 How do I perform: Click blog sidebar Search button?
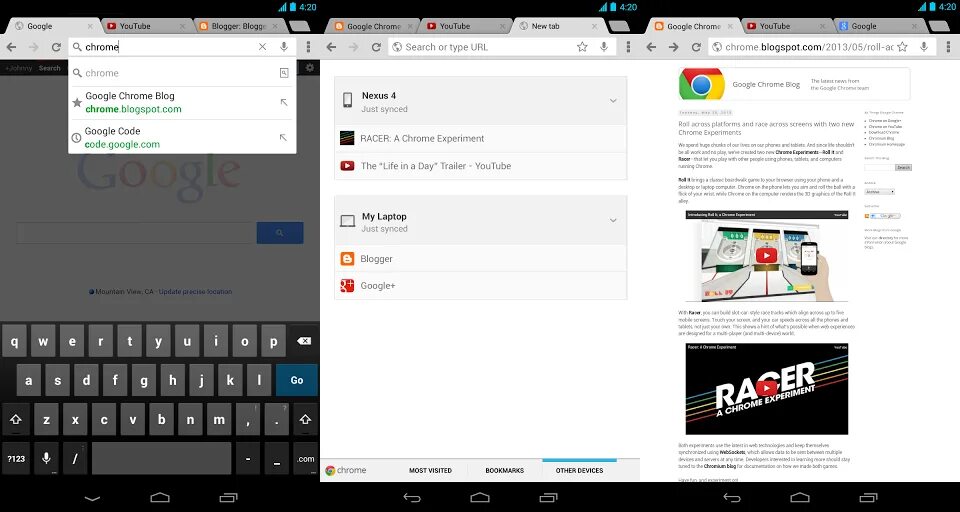point(903,167)
